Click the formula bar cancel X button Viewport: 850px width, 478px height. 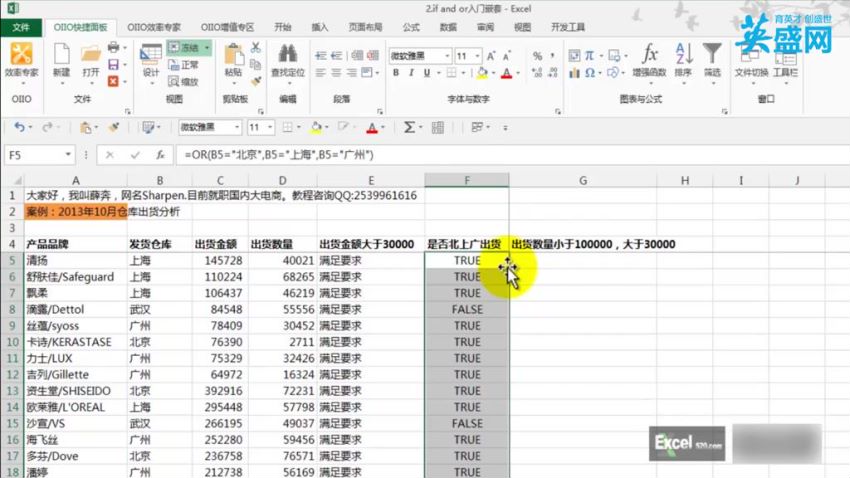click(x=110, y=155)
